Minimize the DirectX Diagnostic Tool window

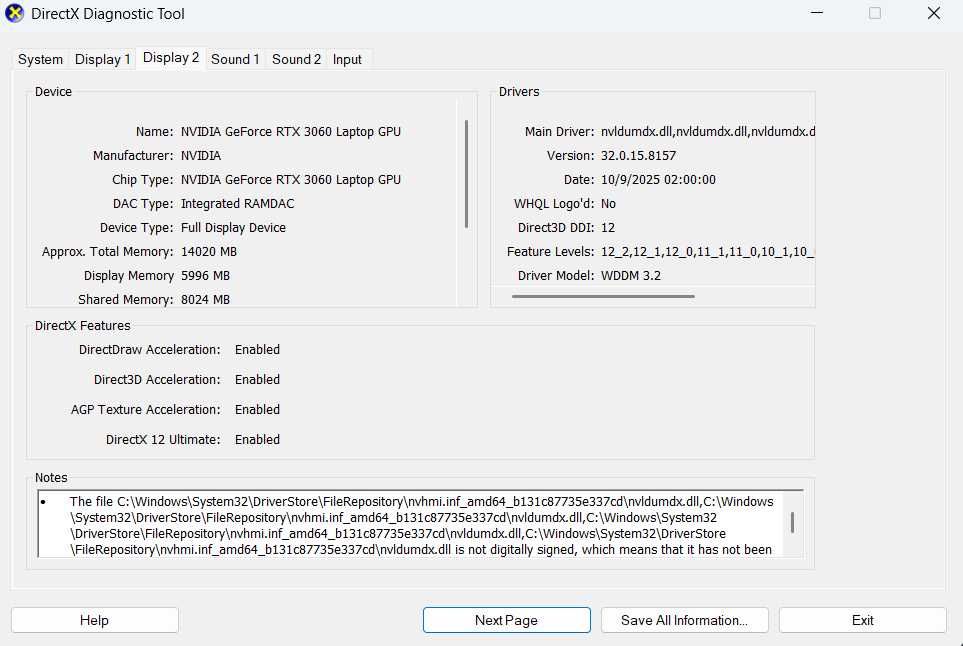(x=817, y=13)
